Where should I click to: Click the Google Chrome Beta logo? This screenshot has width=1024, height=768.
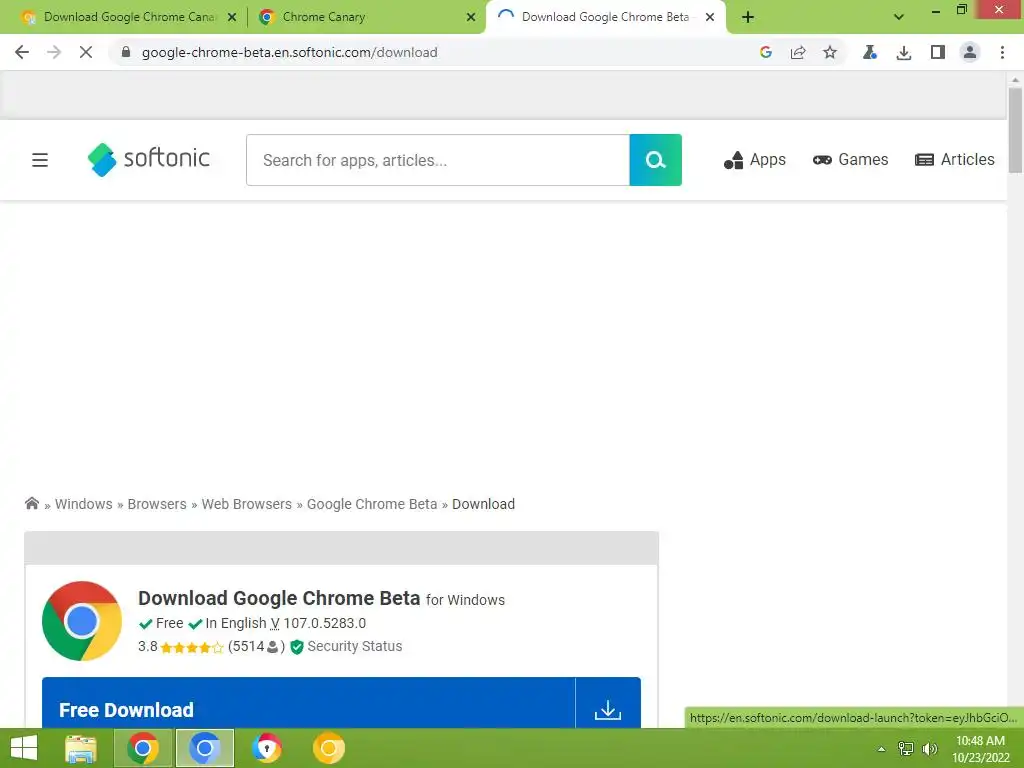pos(82,621)
